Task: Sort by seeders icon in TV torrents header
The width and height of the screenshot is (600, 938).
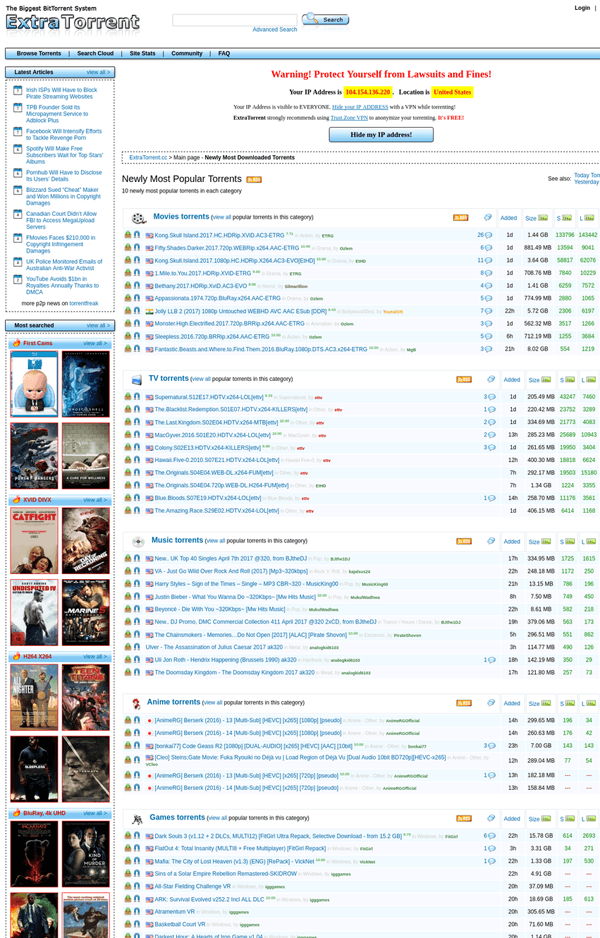Action: 570,379
